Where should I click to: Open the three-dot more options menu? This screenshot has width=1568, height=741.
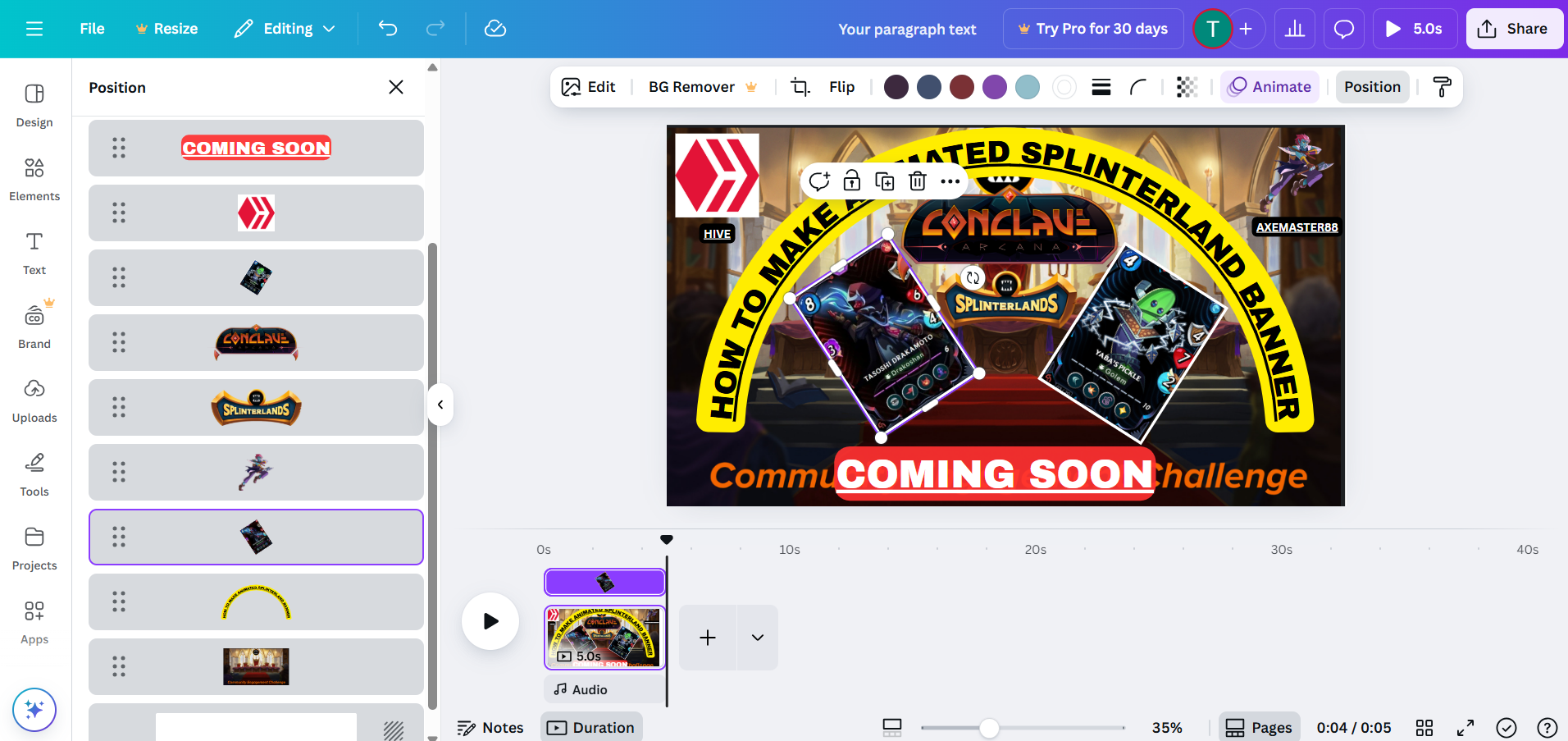pos(950,181)
